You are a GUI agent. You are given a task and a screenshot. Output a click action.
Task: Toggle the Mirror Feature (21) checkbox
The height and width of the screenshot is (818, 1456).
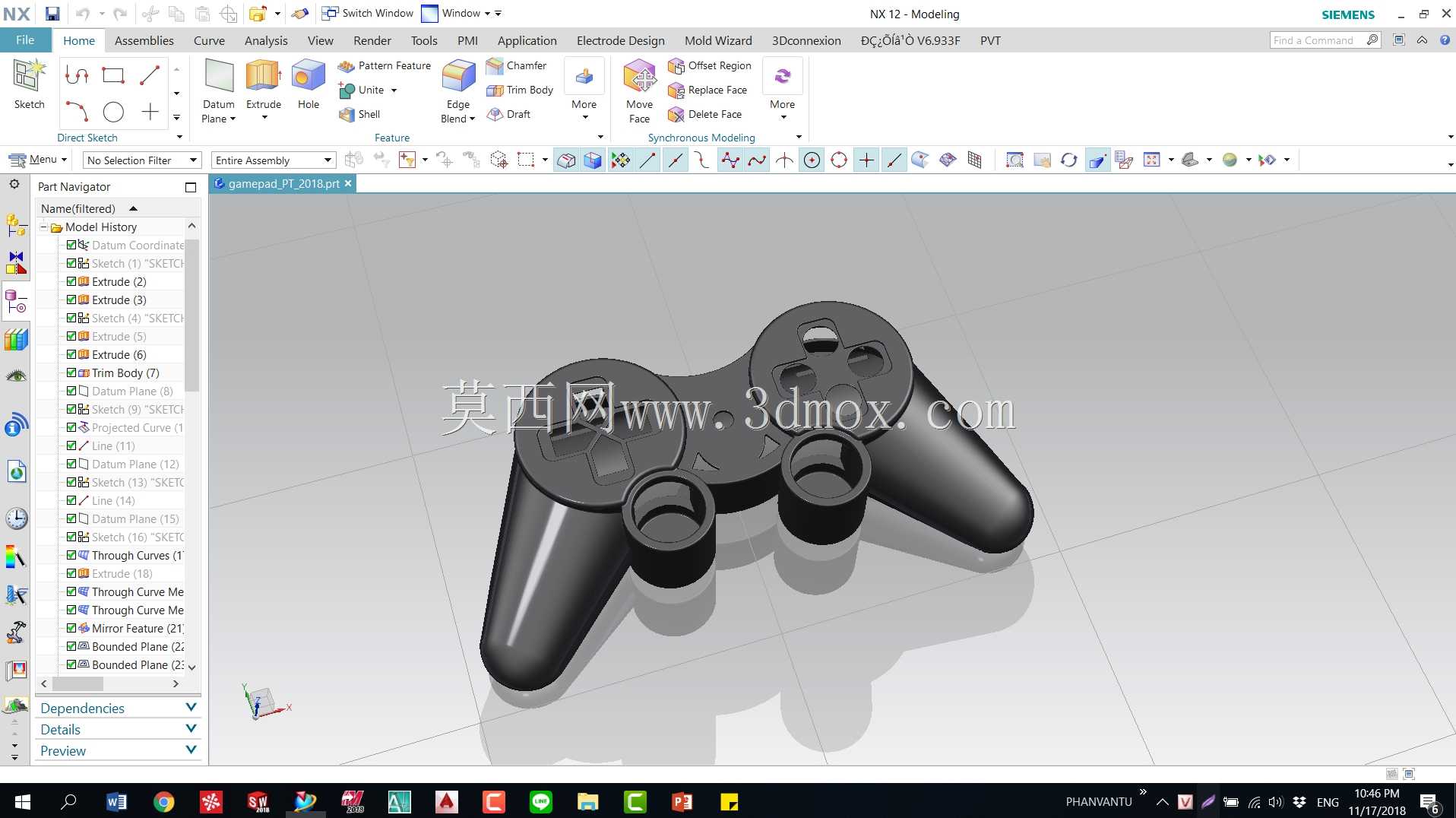[x=71, y=628]
